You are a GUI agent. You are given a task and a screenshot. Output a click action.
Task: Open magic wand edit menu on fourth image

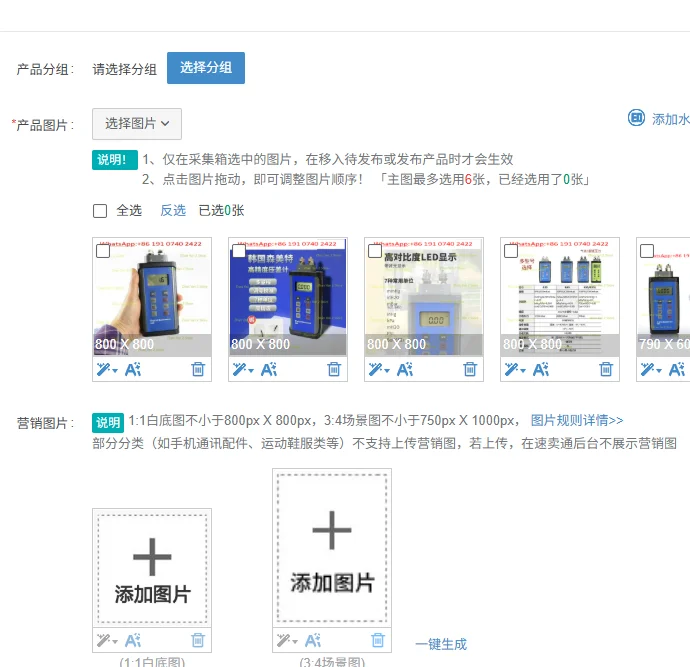coord(515,369)
